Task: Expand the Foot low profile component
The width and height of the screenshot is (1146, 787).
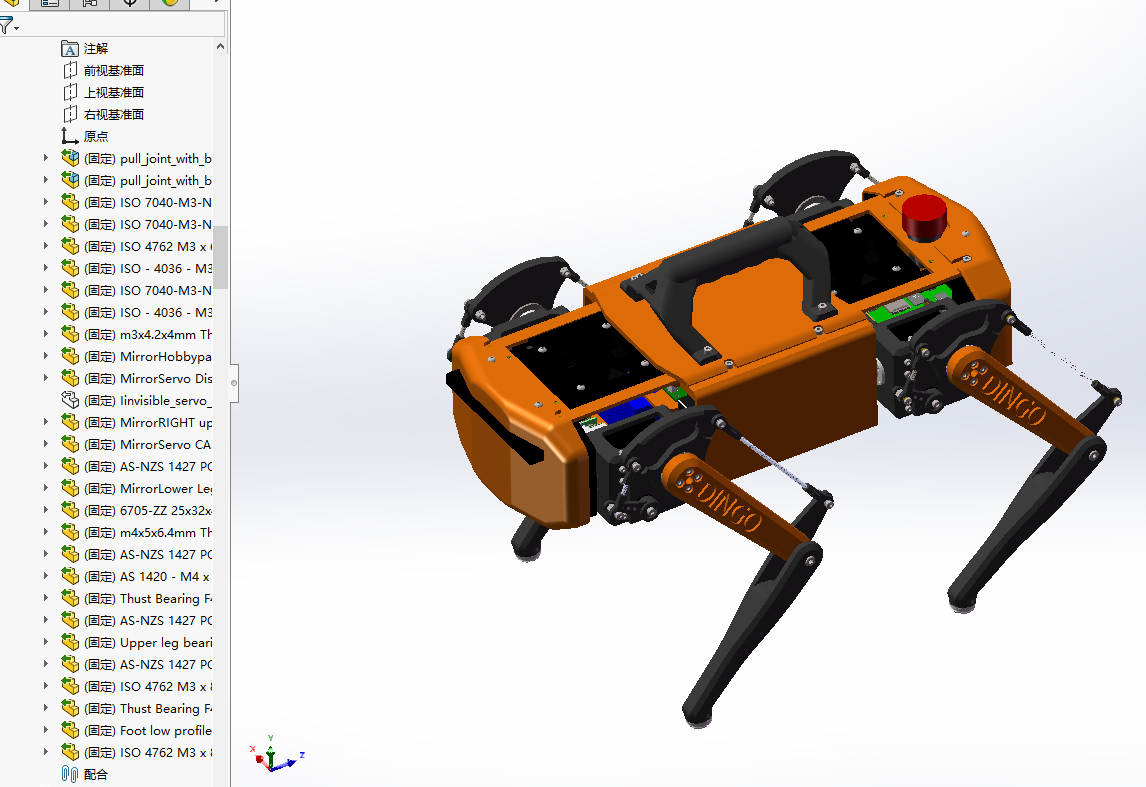Action: [45, 730]
